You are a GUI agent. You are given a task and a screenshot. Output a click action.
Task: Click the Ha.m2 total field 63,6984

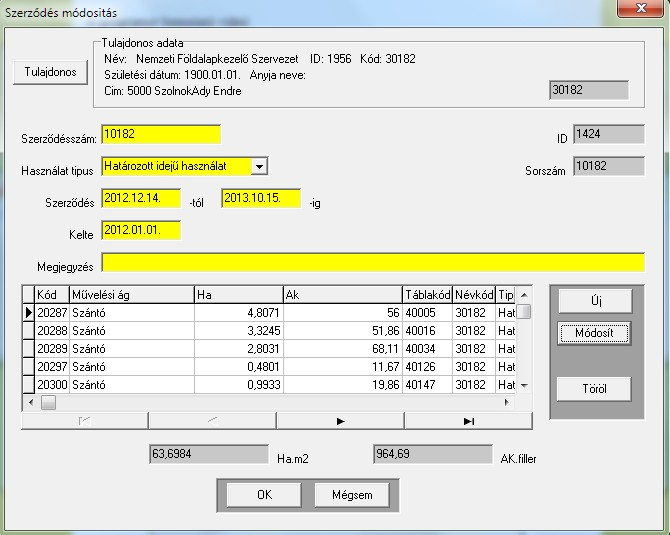pos(209,454)
